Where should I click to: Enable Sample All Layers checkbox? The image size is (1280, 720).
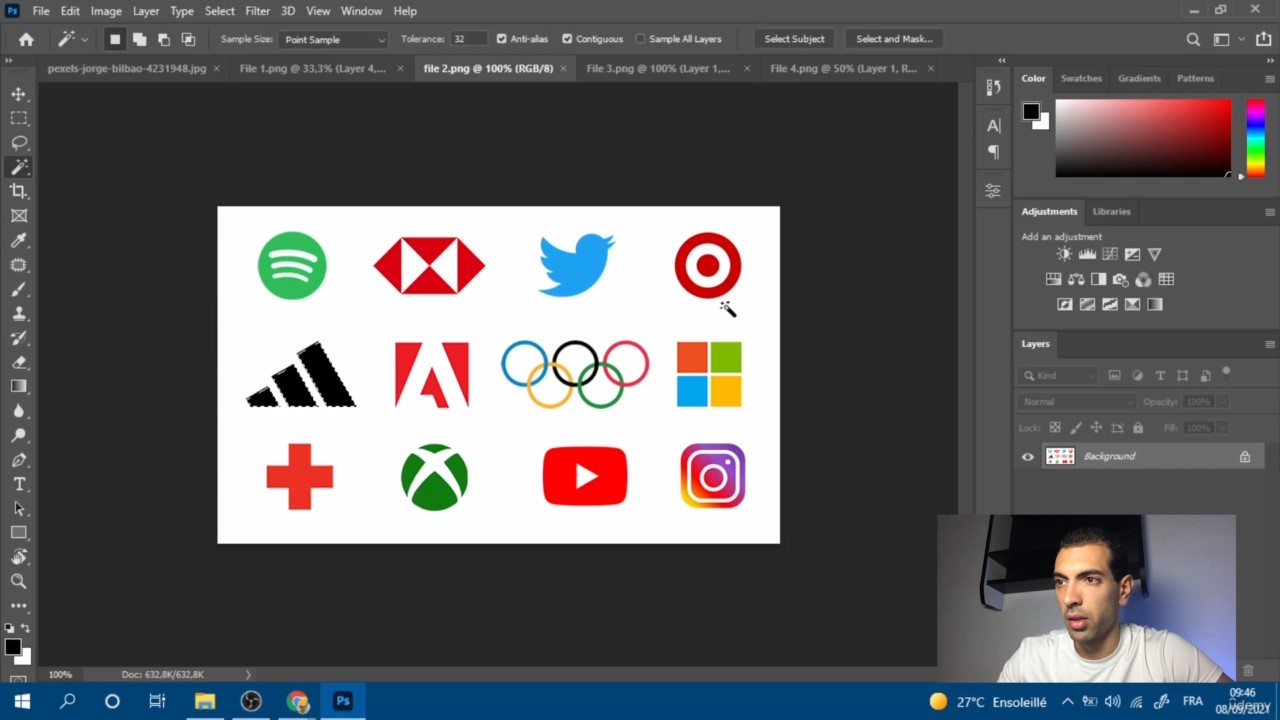tap(640, 39)
